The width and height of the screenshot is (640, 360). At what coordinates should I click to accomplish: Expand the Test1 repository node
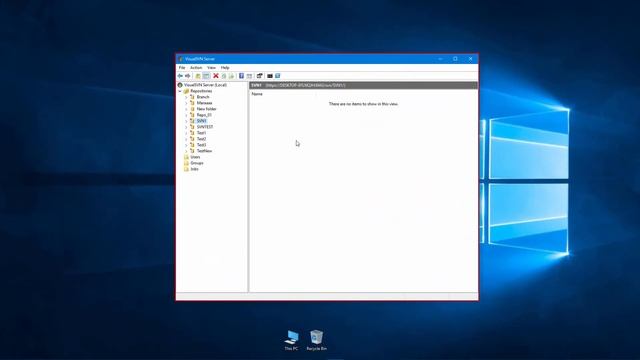[186, 133]
